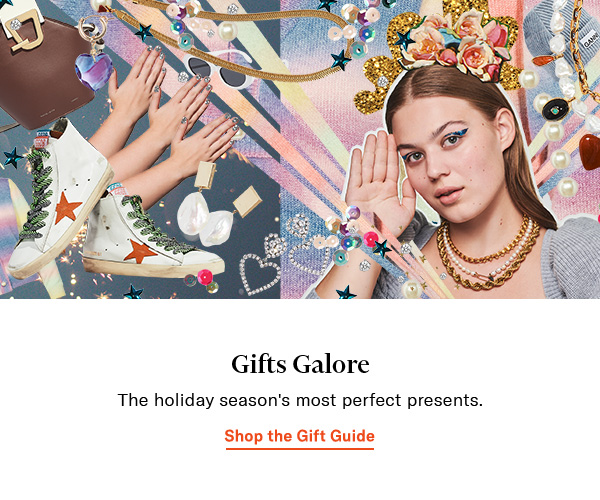
Task: Click the white cat-eye sunglasses
Action: click(219, 71)
